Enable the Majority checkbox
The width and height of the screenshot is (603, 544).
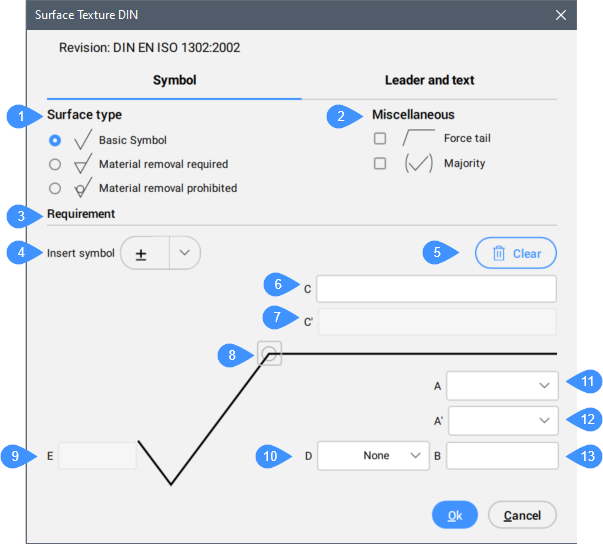pyautogui.click(x=380, y=164)
